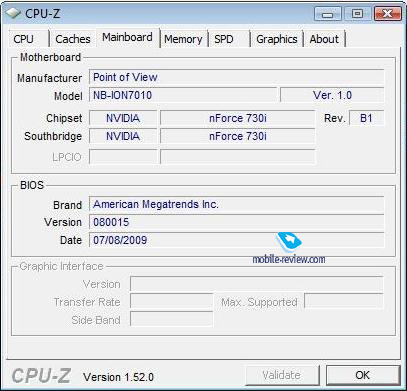The height and width of the screenshot is (391, 407).
Task: Click the second wider LPCIO field
Action: click(x=237, y=157)
